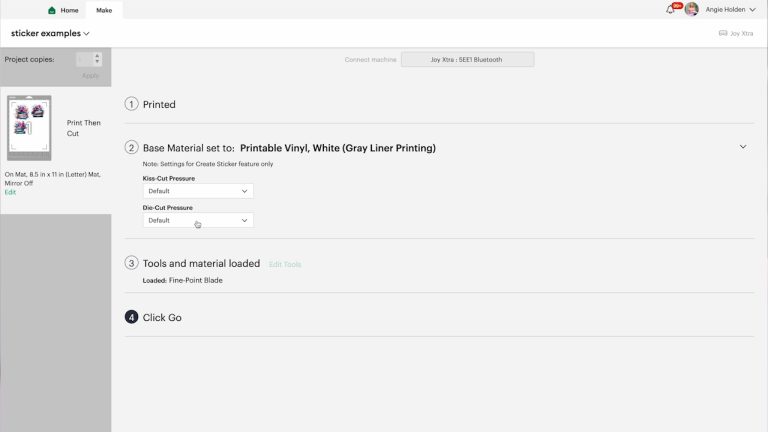
Task: Click the step 3 number circle
Action: (131, 263)
